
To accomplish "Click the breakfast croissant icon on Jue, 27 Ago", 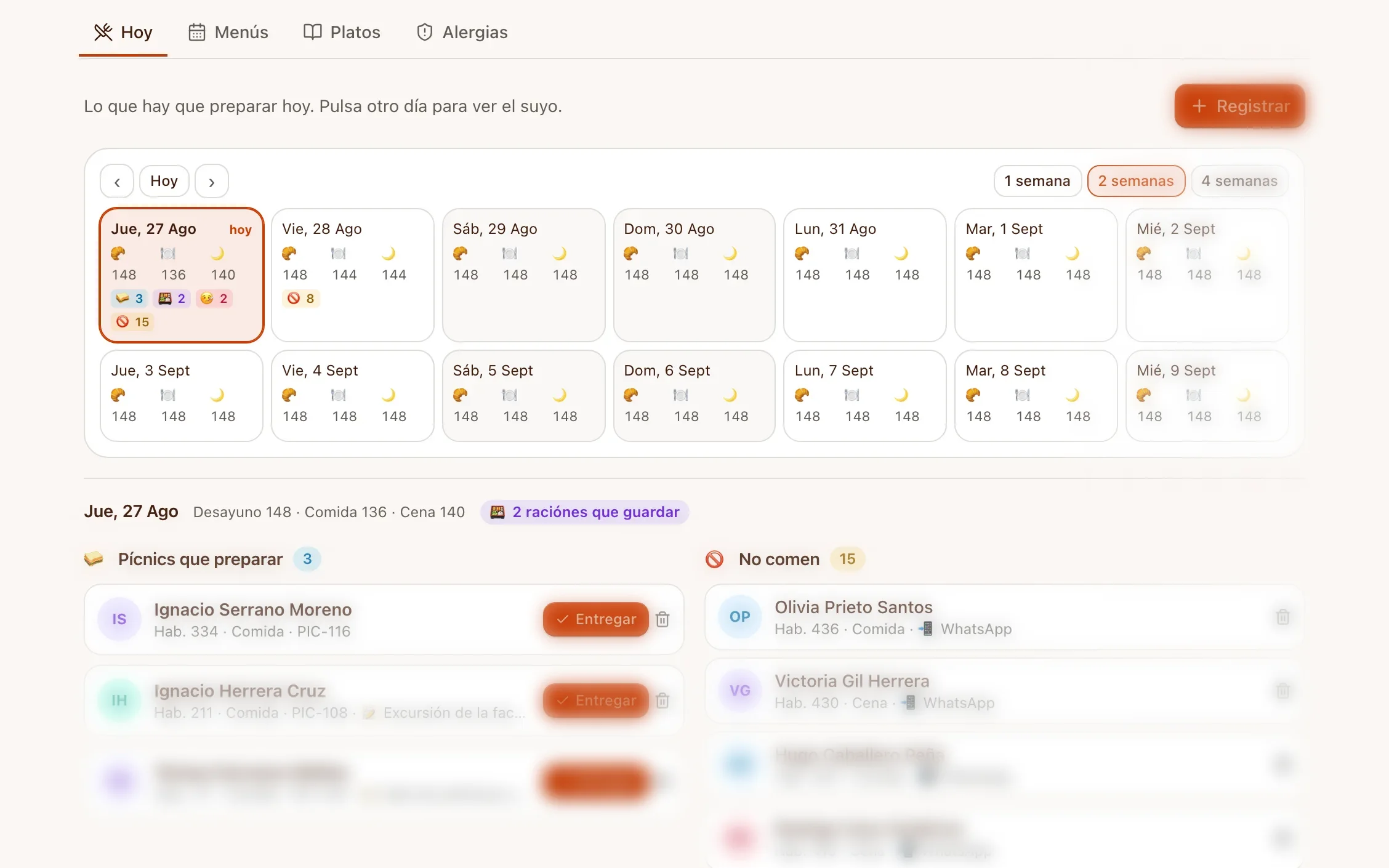I will click(x=118, y=254).
